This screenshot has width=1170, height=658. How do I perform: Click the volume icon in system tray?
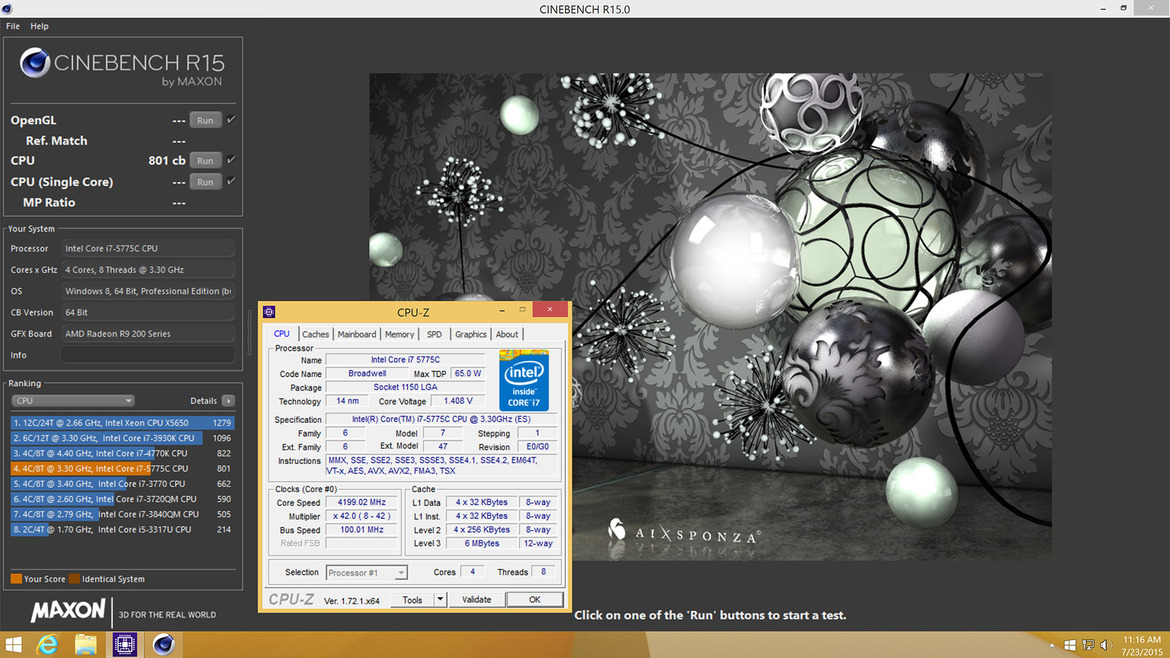1106,645
